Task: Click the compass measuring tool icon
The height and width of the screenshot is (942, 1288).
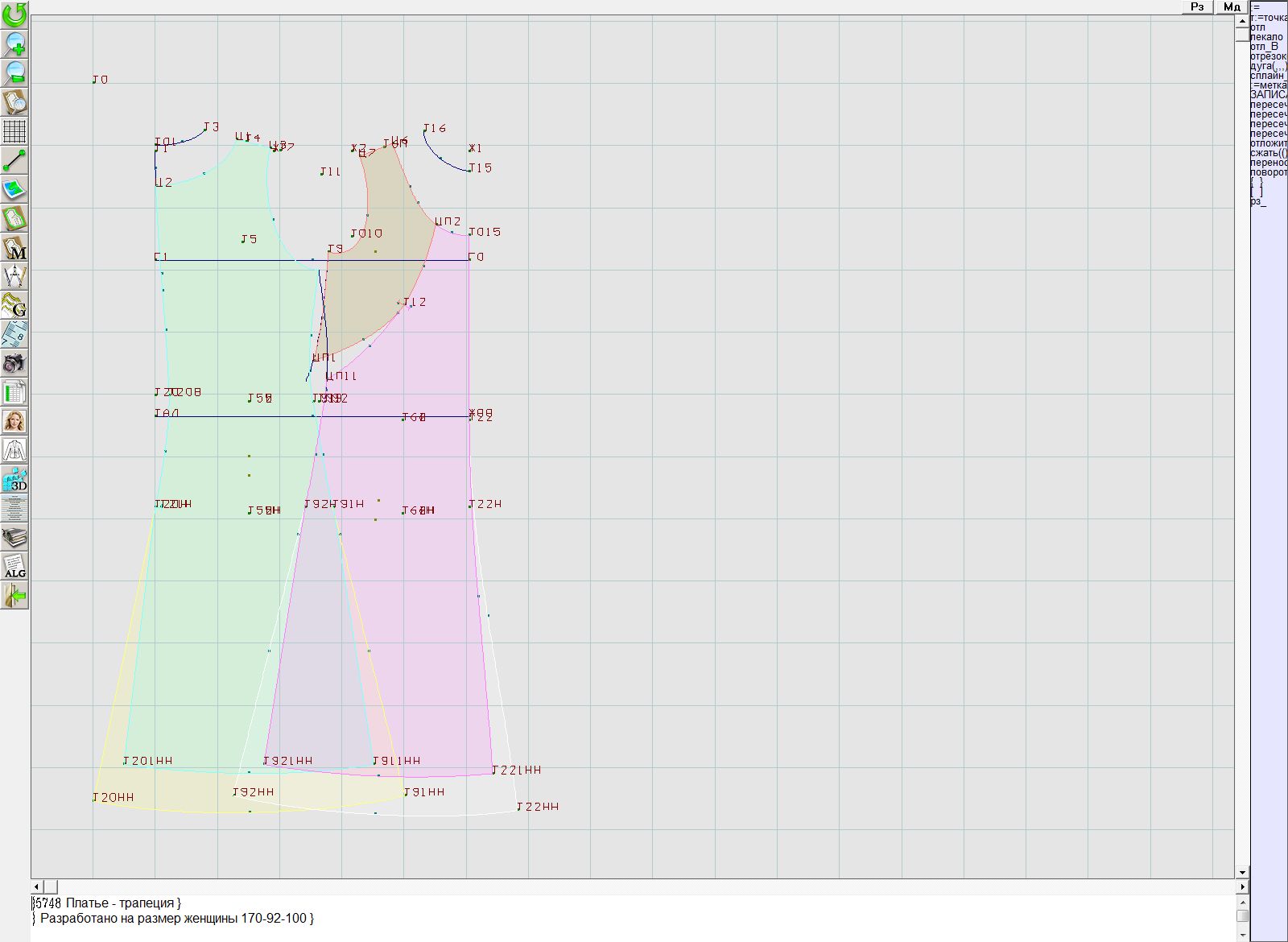Action: [14, 277]
